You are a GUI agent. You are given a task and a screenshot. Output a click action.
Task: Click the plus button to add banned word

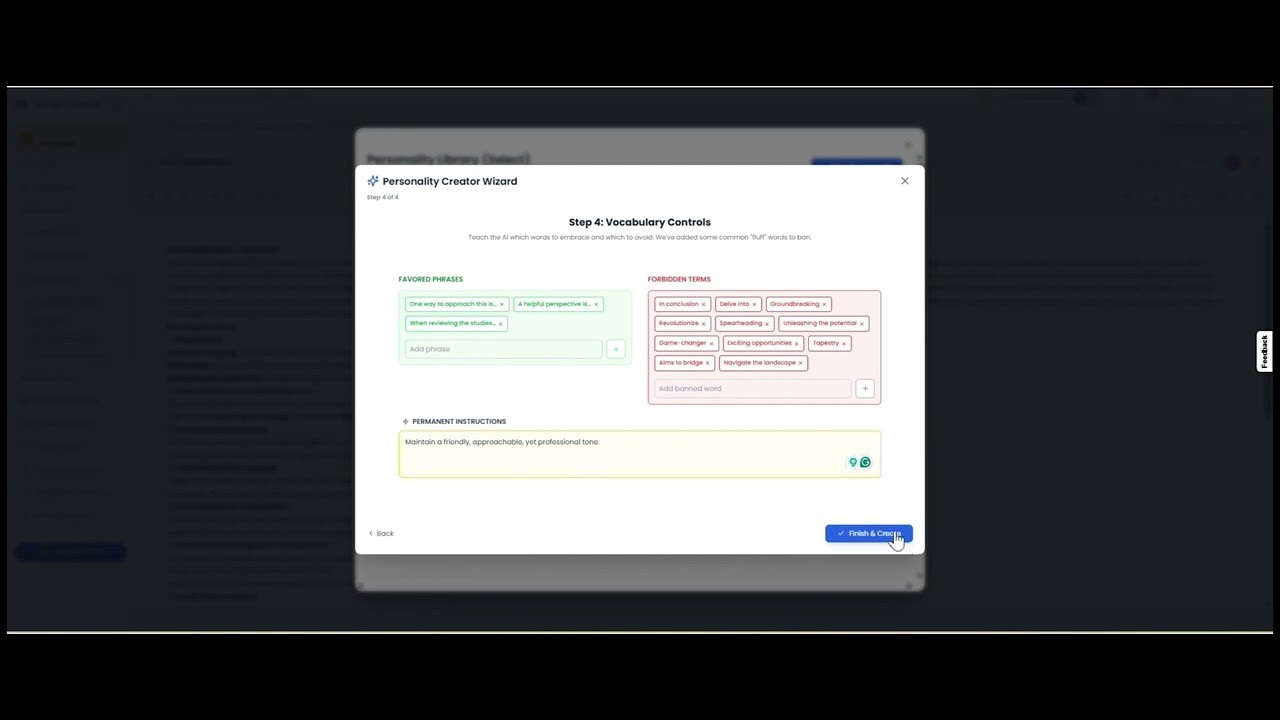865,388
